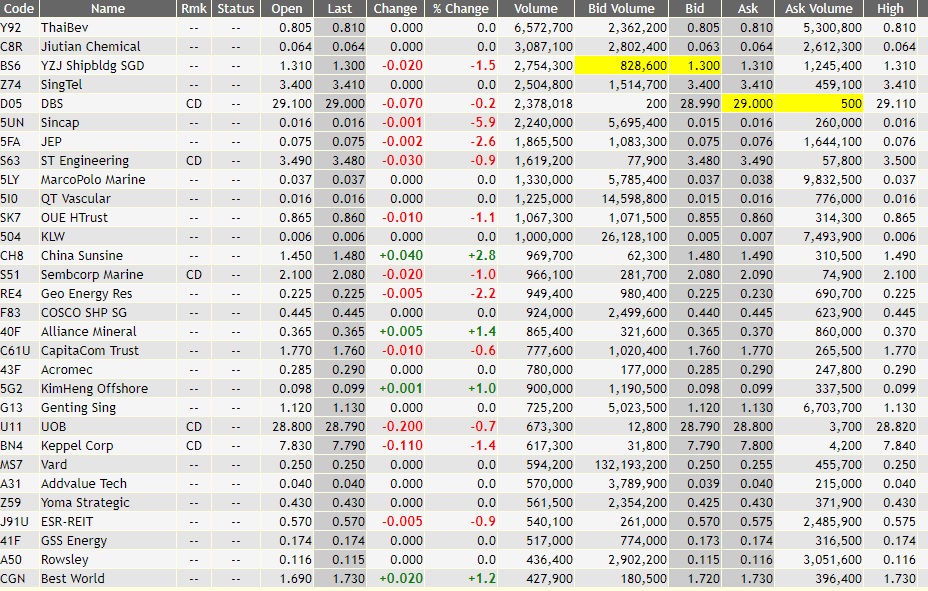Click Best World's +1.2 percent change
The height and width of the screenshot is (591, 928).
click(x=482, y=579)
